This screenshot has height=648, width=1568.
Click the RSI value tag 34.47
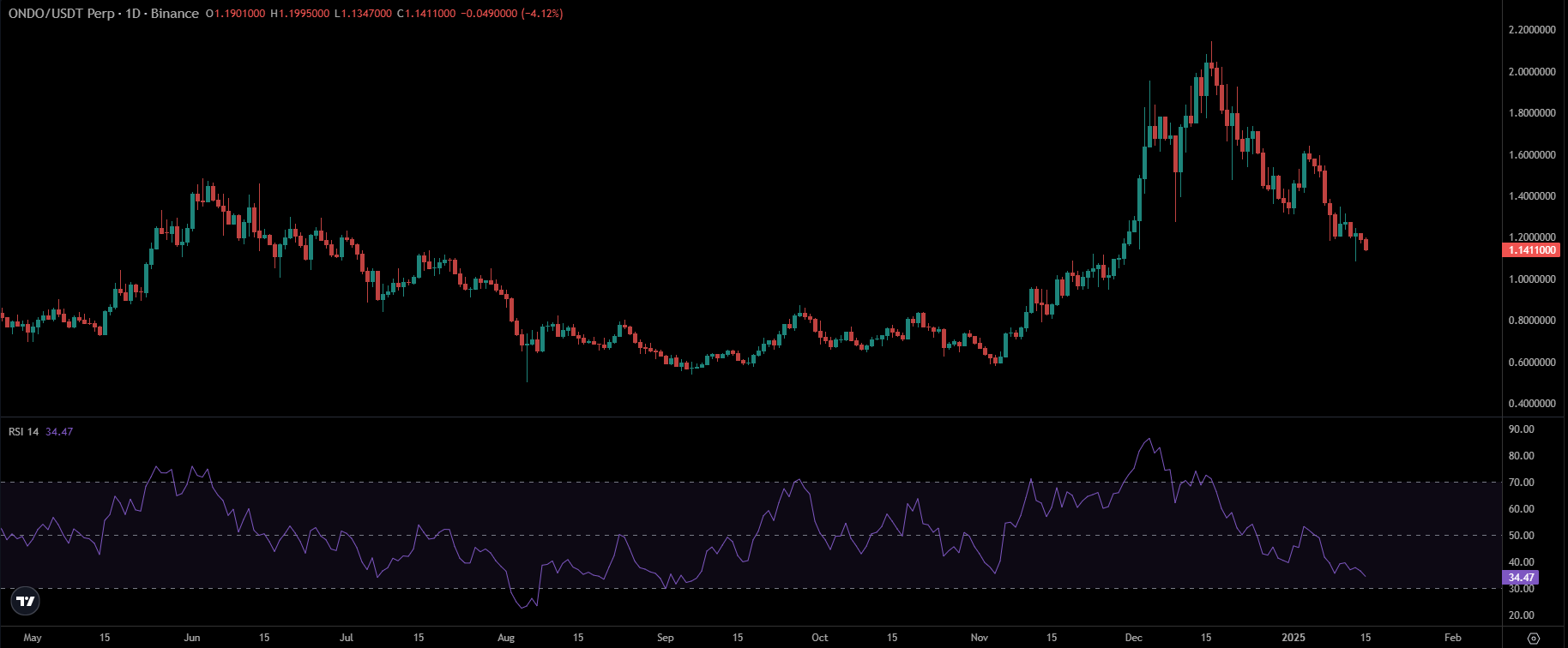click(1522, 578)
